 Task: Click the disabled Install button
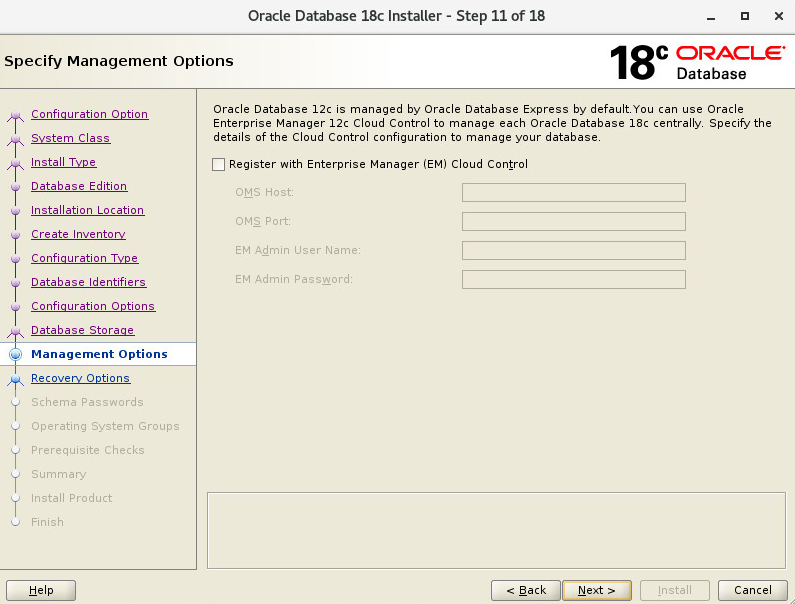click(x=674, y=590)
